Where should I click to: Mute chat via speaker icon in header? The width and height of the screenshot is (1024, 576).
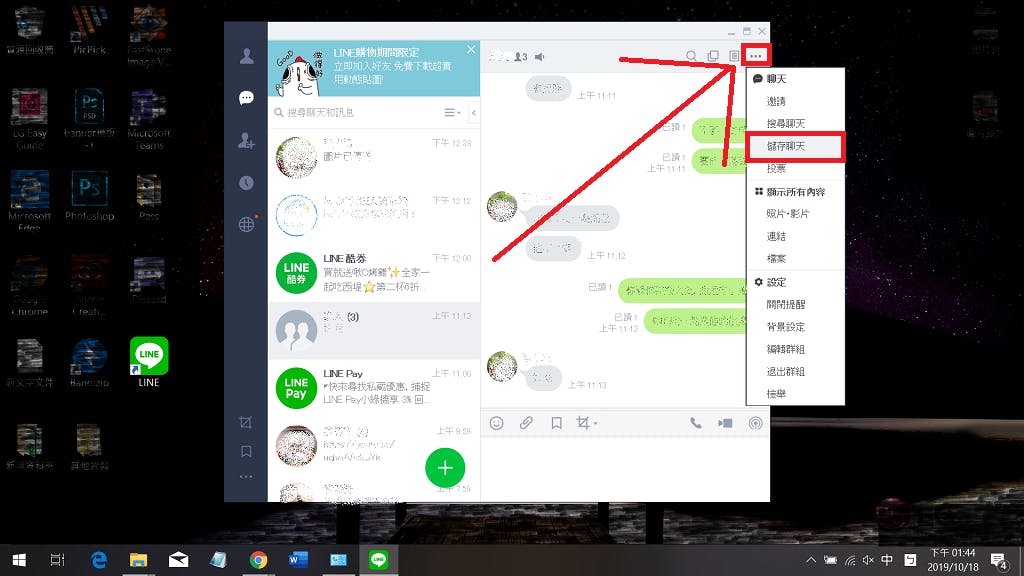pyautogui.click(x=539, y=57)
